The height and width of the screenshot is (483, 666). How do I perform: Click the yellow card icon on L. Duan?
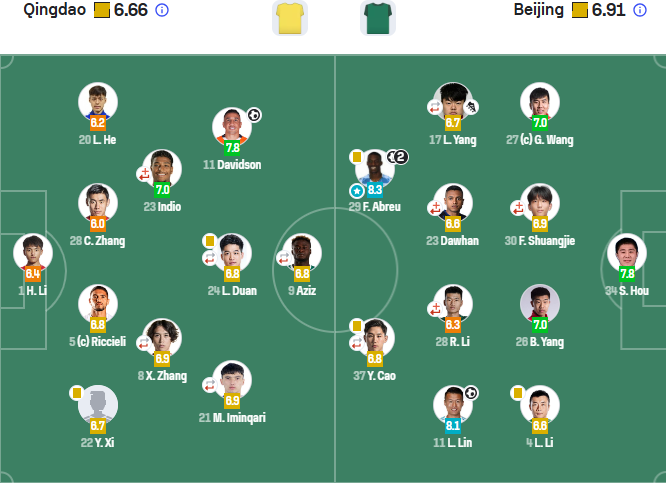[209, 241]
